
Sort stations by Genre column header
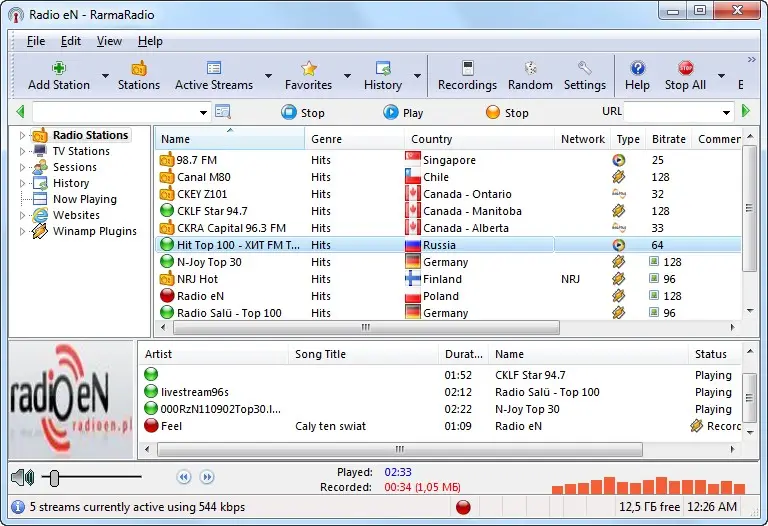(355, 139)
